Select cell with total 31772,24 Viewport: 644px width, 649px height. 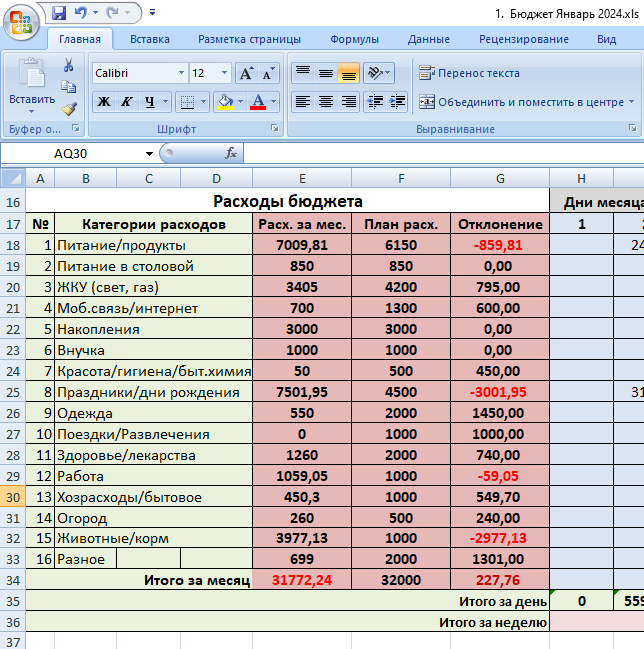(302, 580)
